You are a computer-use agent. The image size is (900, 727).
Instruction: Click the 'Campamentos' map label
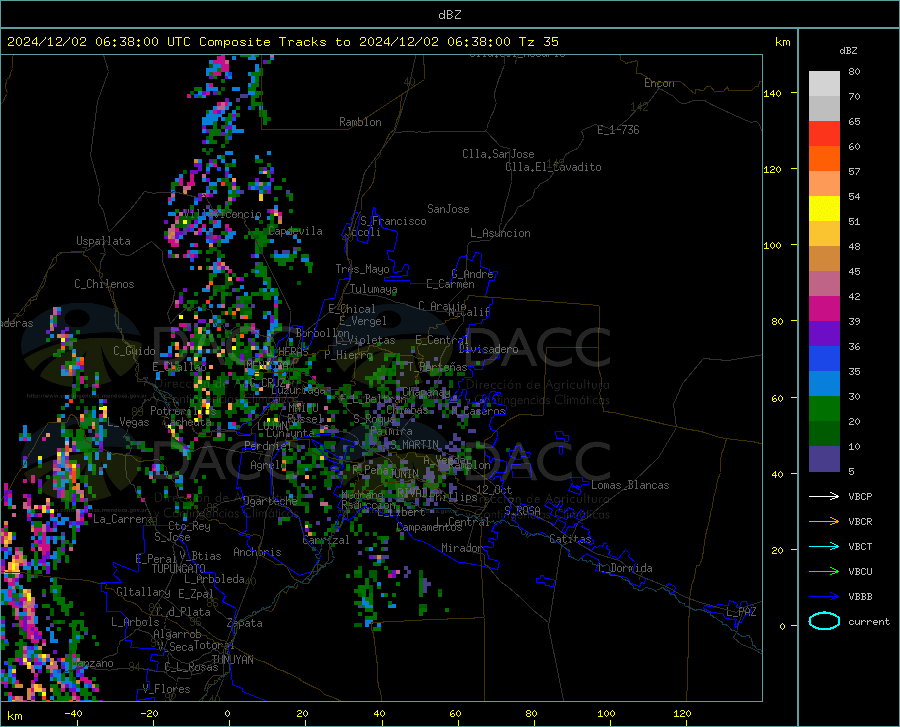[x=429, y=527]
